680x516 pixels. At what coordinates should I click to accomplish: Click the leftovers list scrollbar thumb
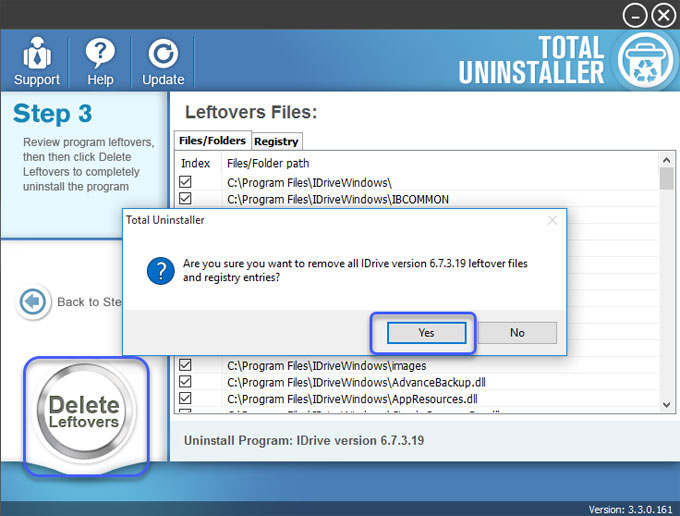tap(667, 179)
